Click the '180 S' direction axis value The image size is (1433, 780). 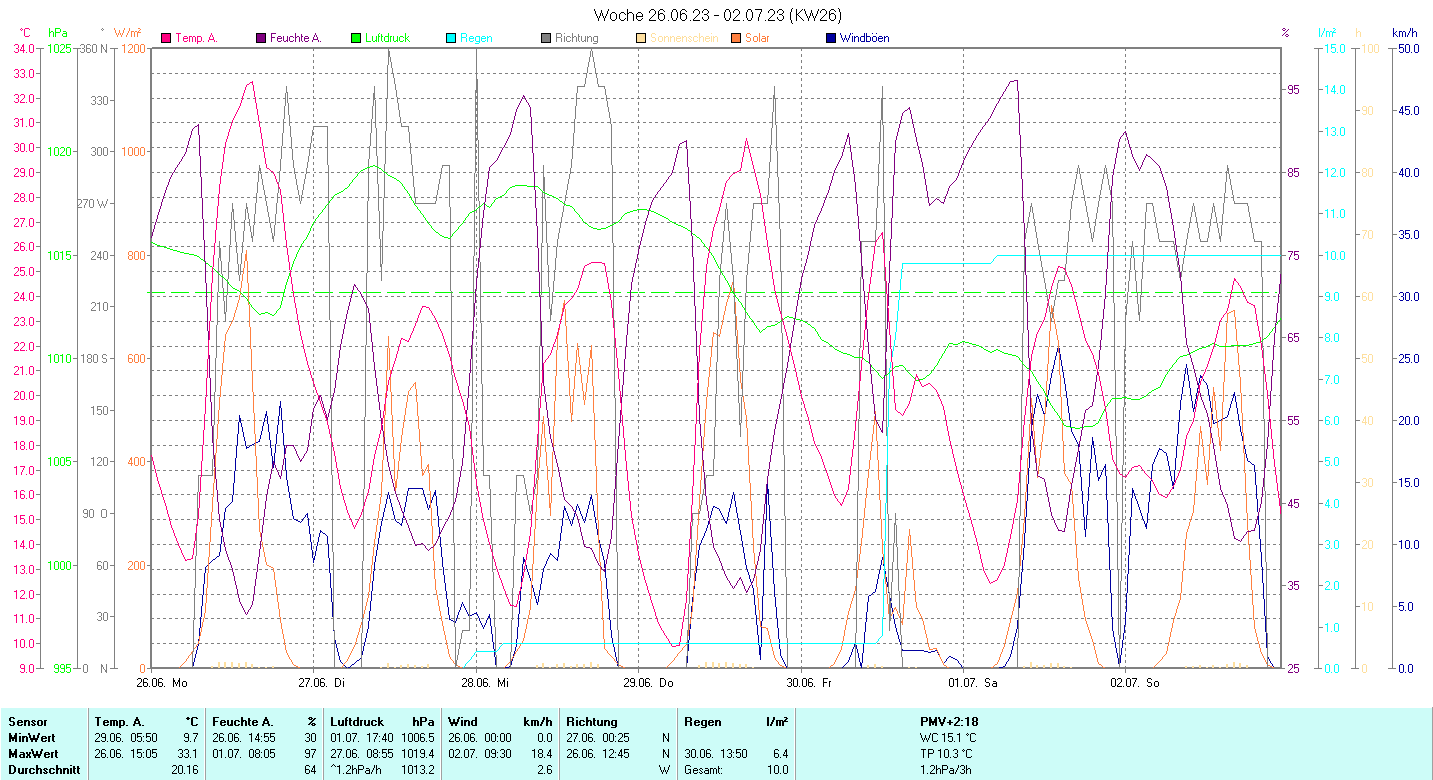pos(93,358)
